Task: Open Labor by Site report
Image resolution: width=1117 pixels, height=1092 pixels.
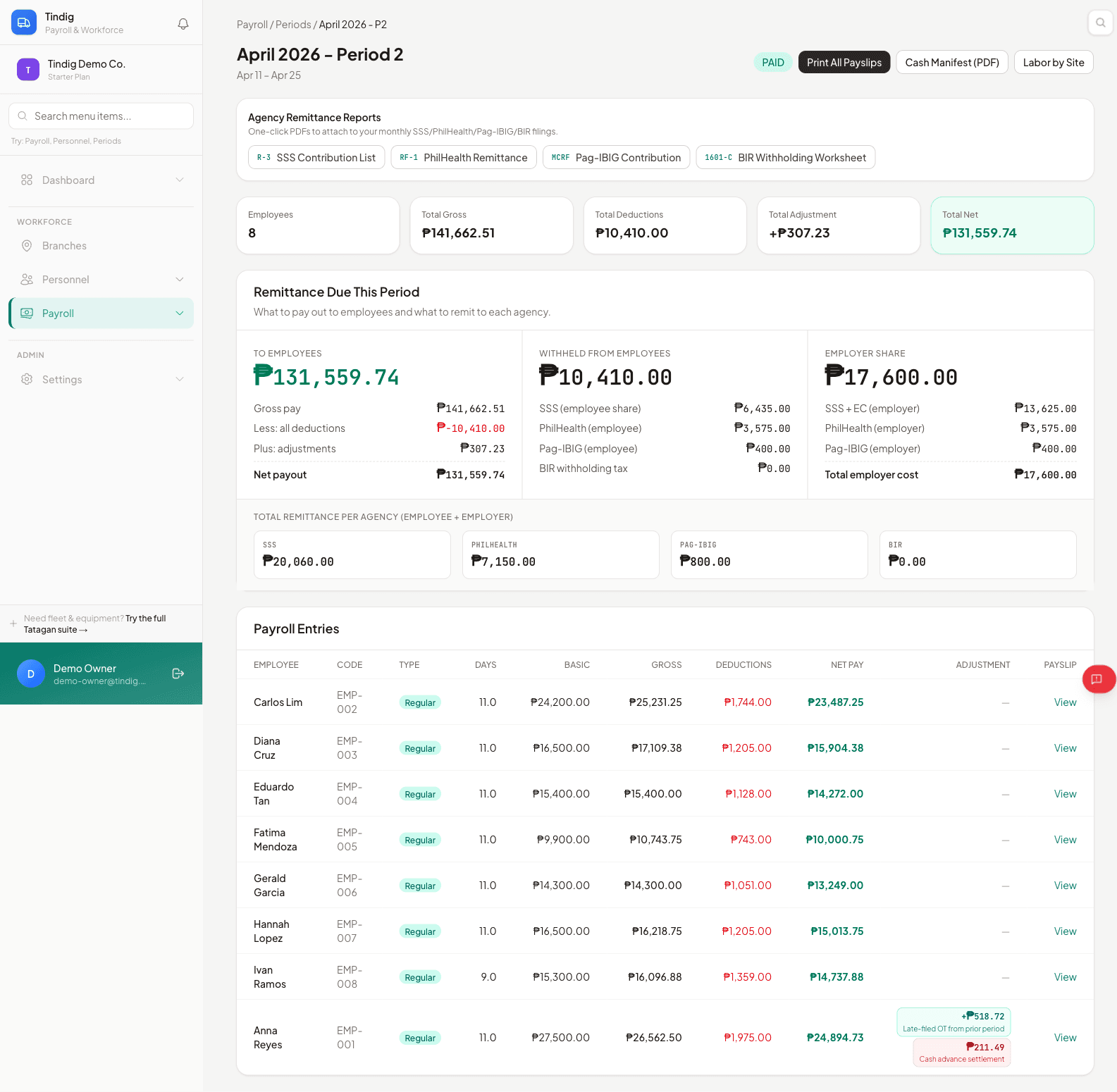Action: tap(1054, 62)
